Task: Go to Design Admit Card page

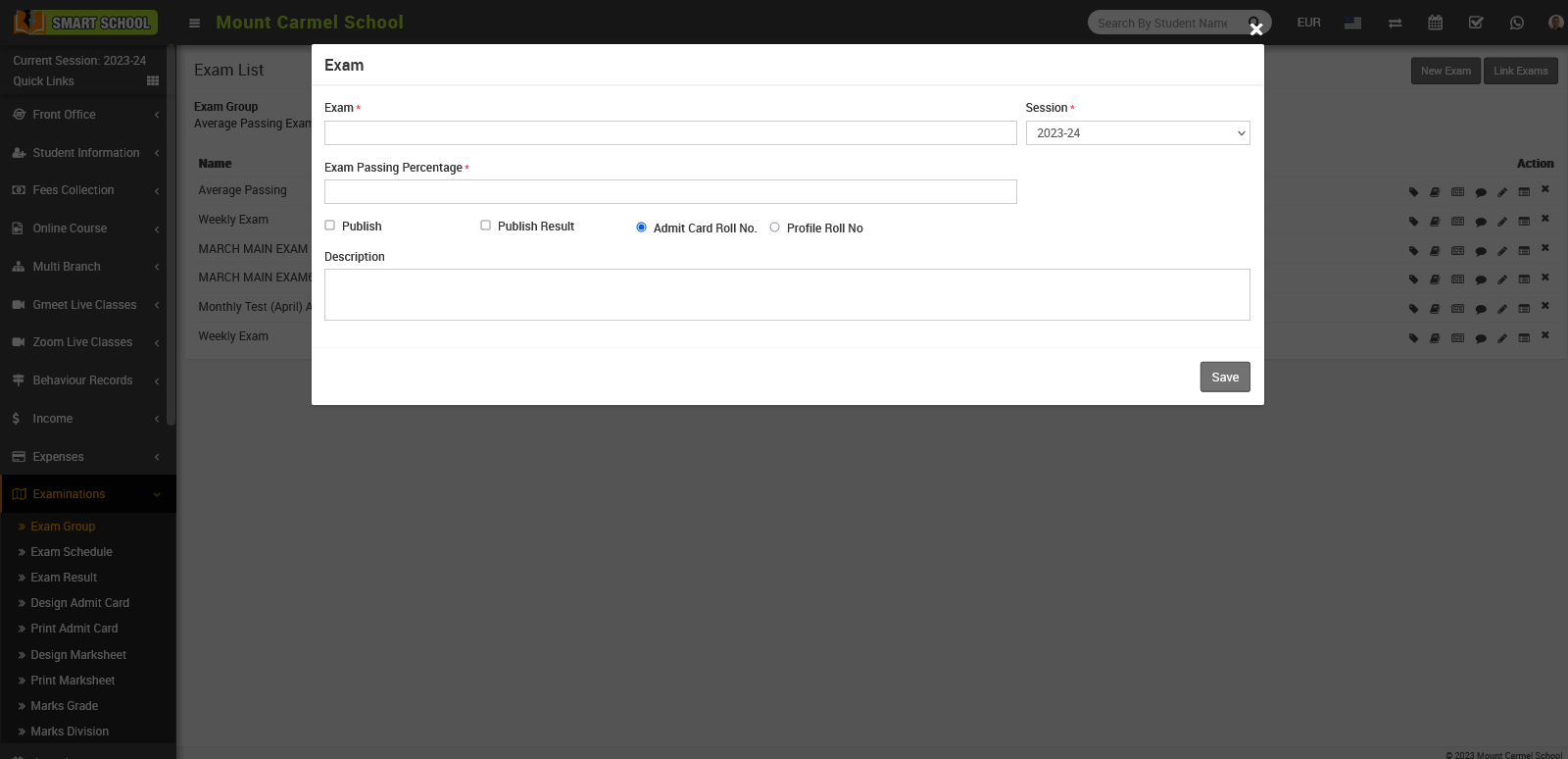Action: (x=79, y=603)
